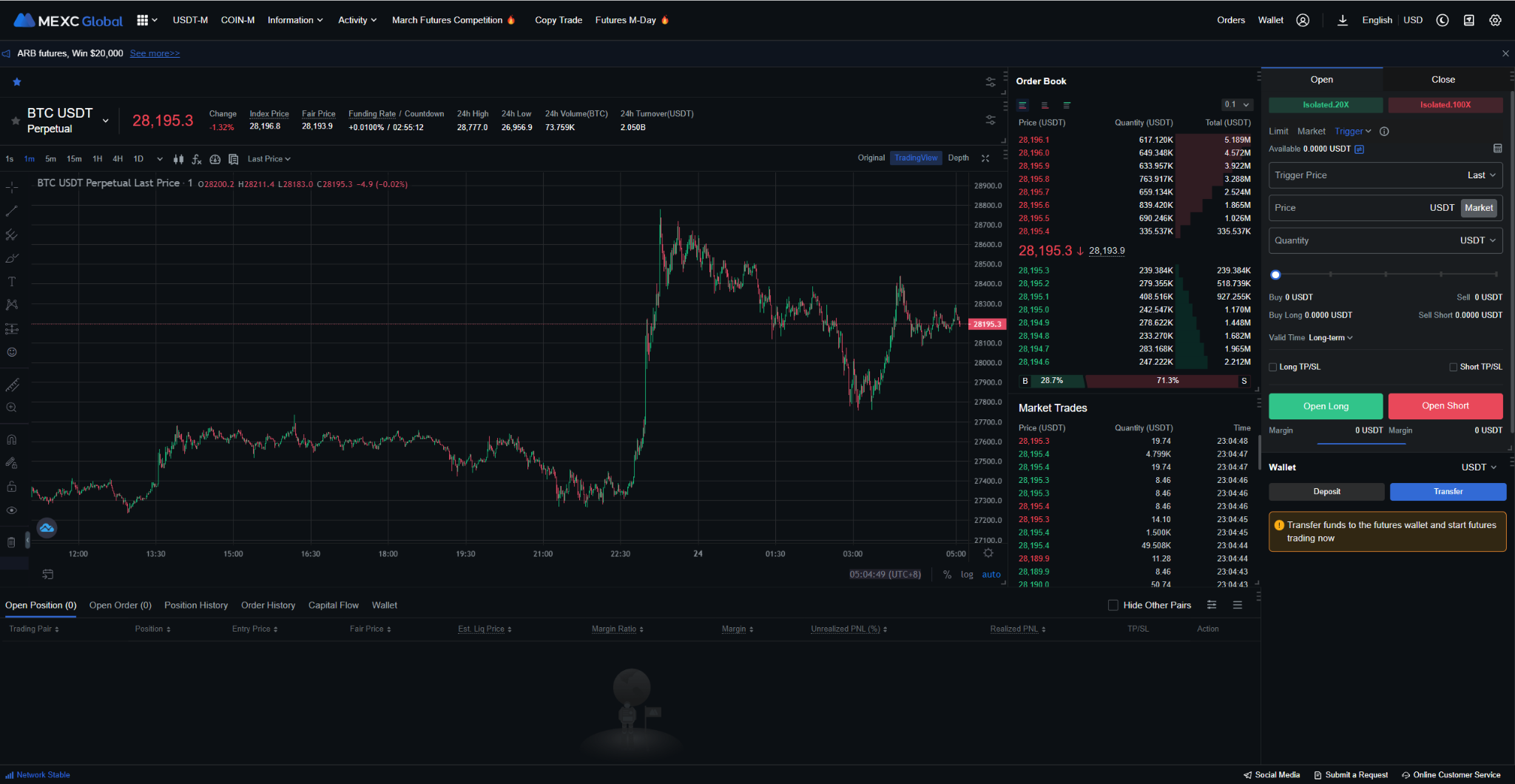Viewport: 1515px width, 784px height.
Task: Follow the See more>> link
Action: coord(155,53)
